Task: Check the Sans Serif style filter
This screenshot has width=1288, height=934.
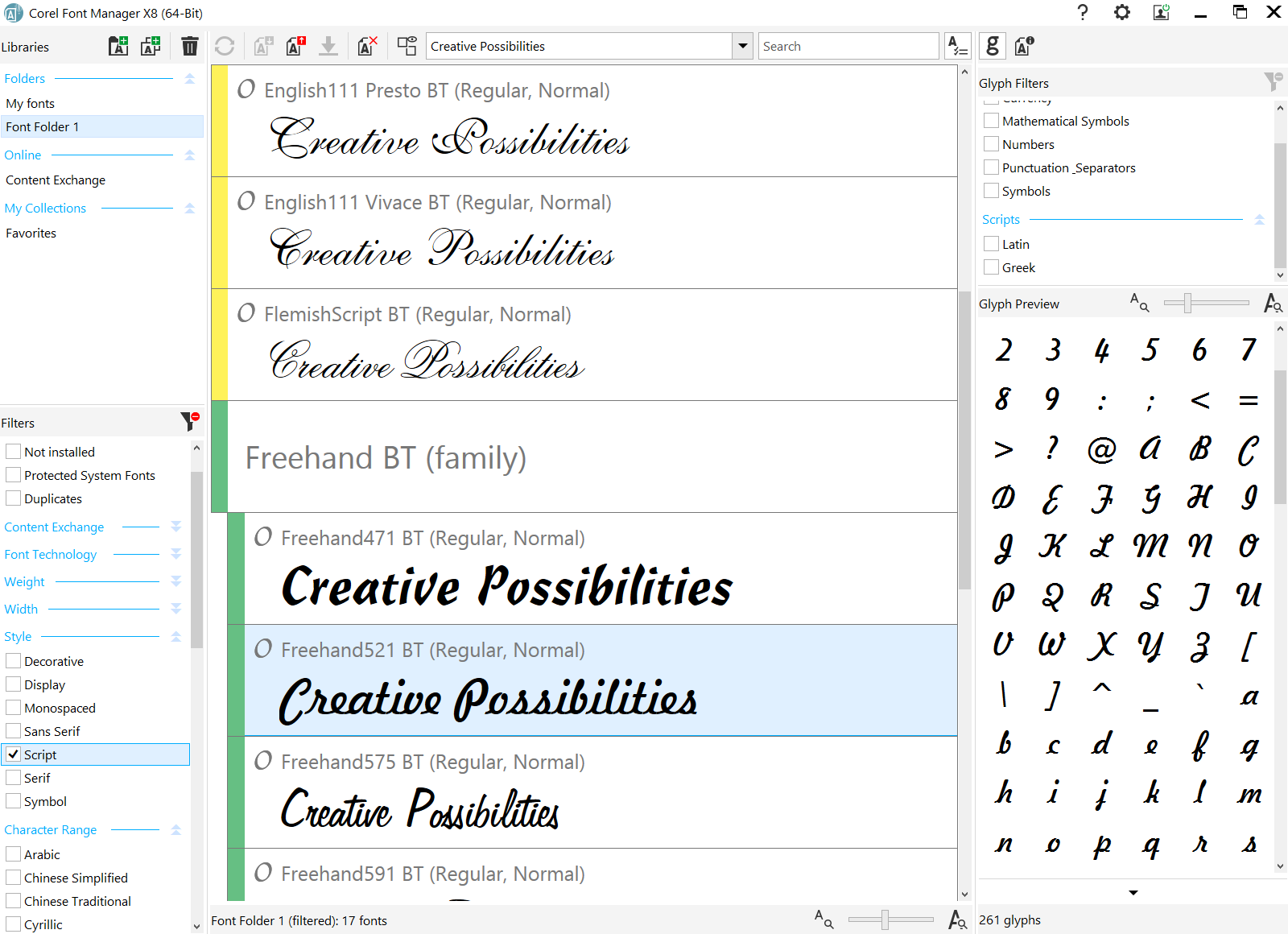Action: [14, 730]
